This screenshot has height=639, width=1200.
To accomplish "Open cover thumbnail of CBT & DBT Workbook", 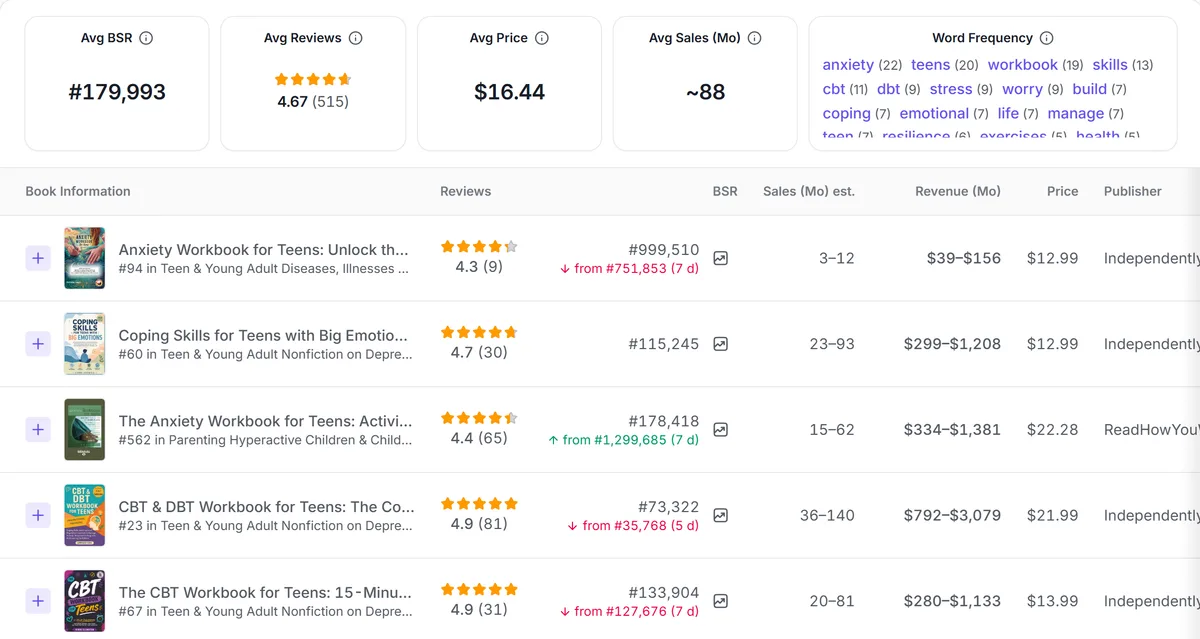I will [85, 516].
